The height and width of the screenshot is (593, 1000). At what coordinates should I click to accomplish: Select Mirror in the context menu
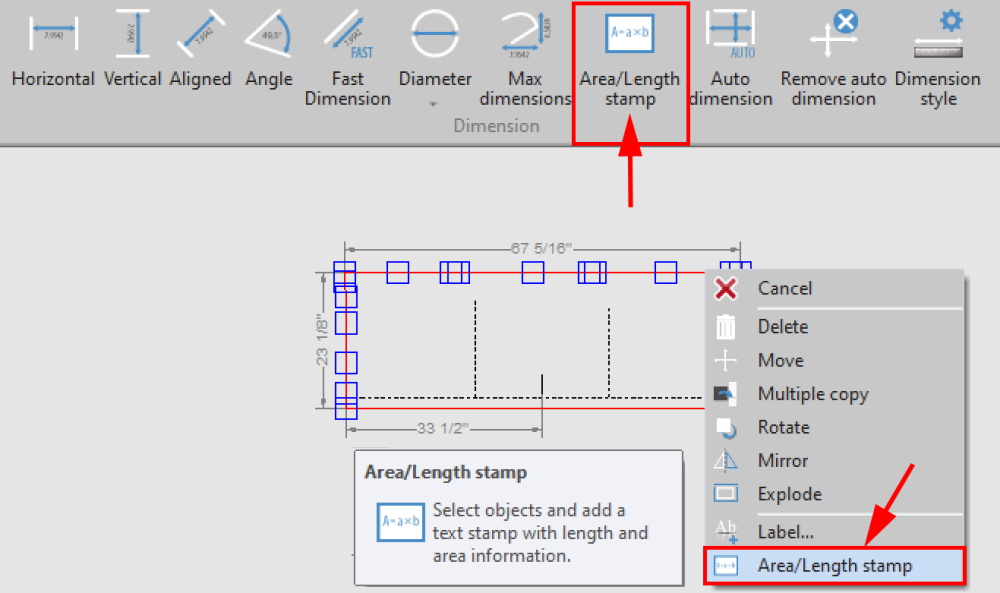click(x=782, y=460)
